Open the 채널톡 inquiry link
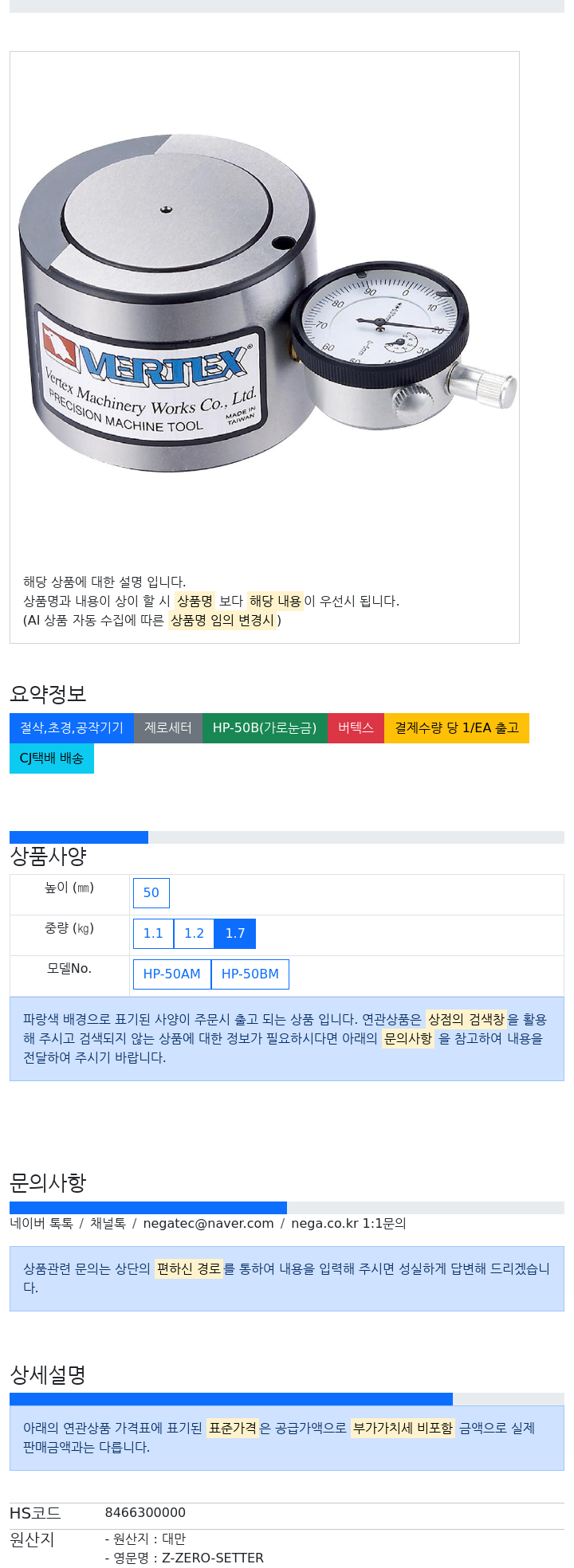Screen dimensions: 574x1568 click(x=108, y=1224)
